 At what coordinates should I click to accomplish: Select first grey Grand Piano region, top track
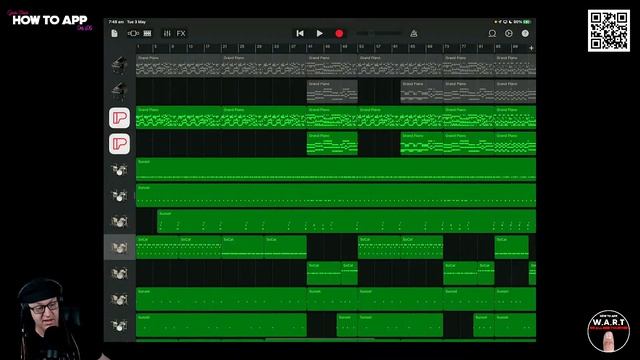click(x=179, y=66)
